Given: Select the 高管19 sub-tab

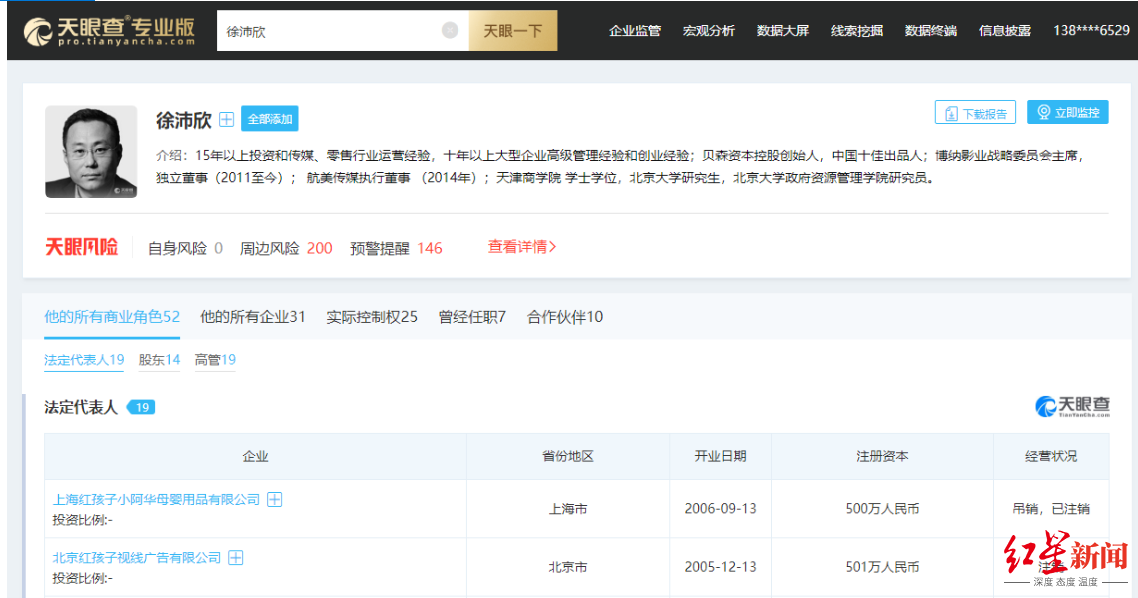Looking at the screenshot, I should [215, 360].
